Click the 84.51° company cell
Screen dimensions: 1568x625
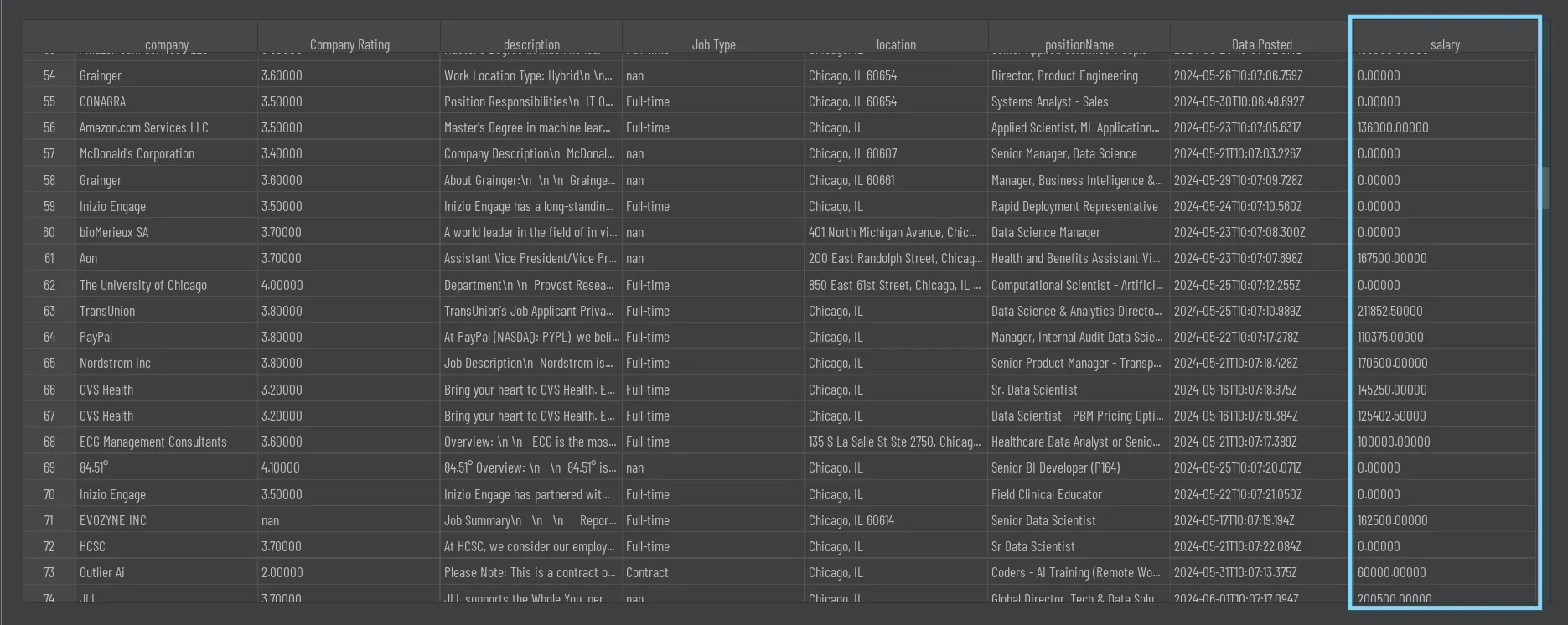click(166, 467)
